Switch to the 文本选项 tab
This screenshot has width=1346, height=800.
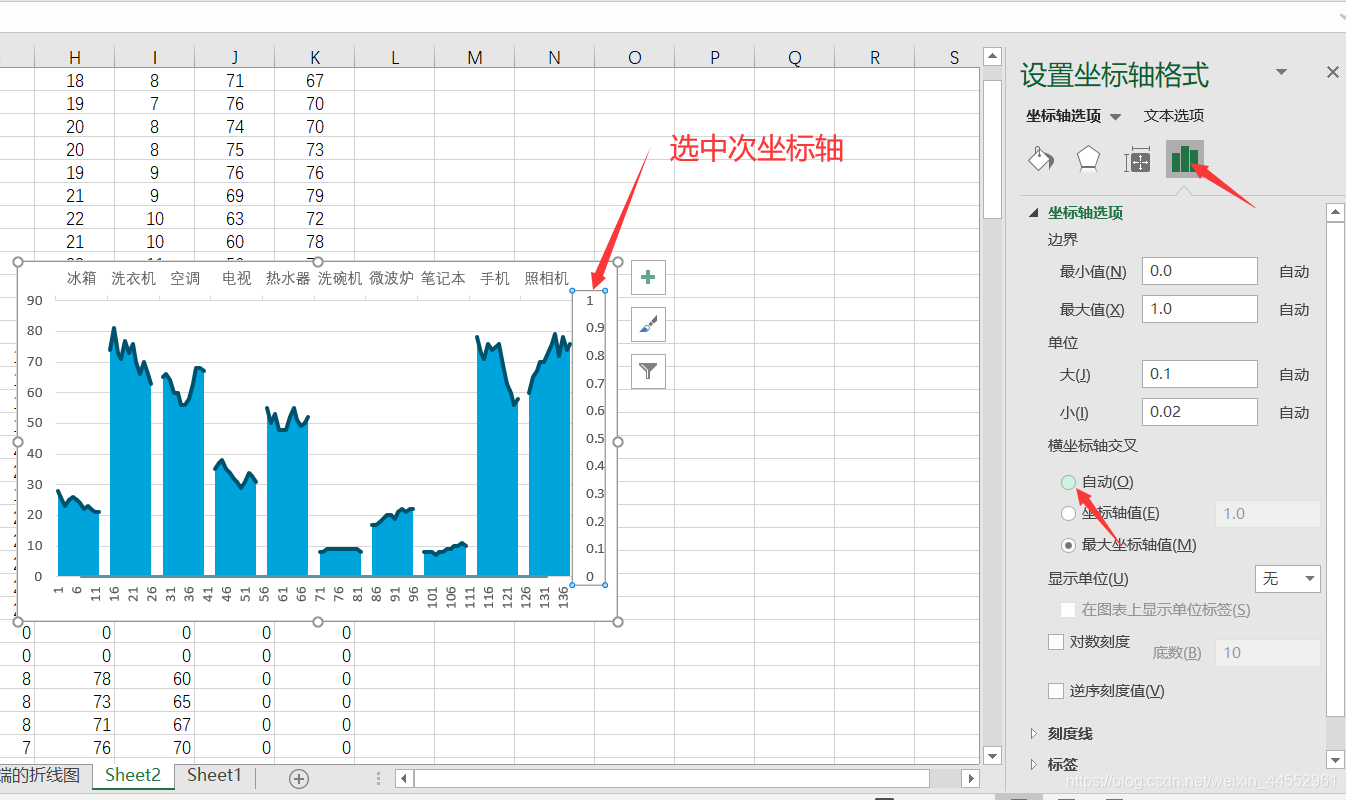1174,116
